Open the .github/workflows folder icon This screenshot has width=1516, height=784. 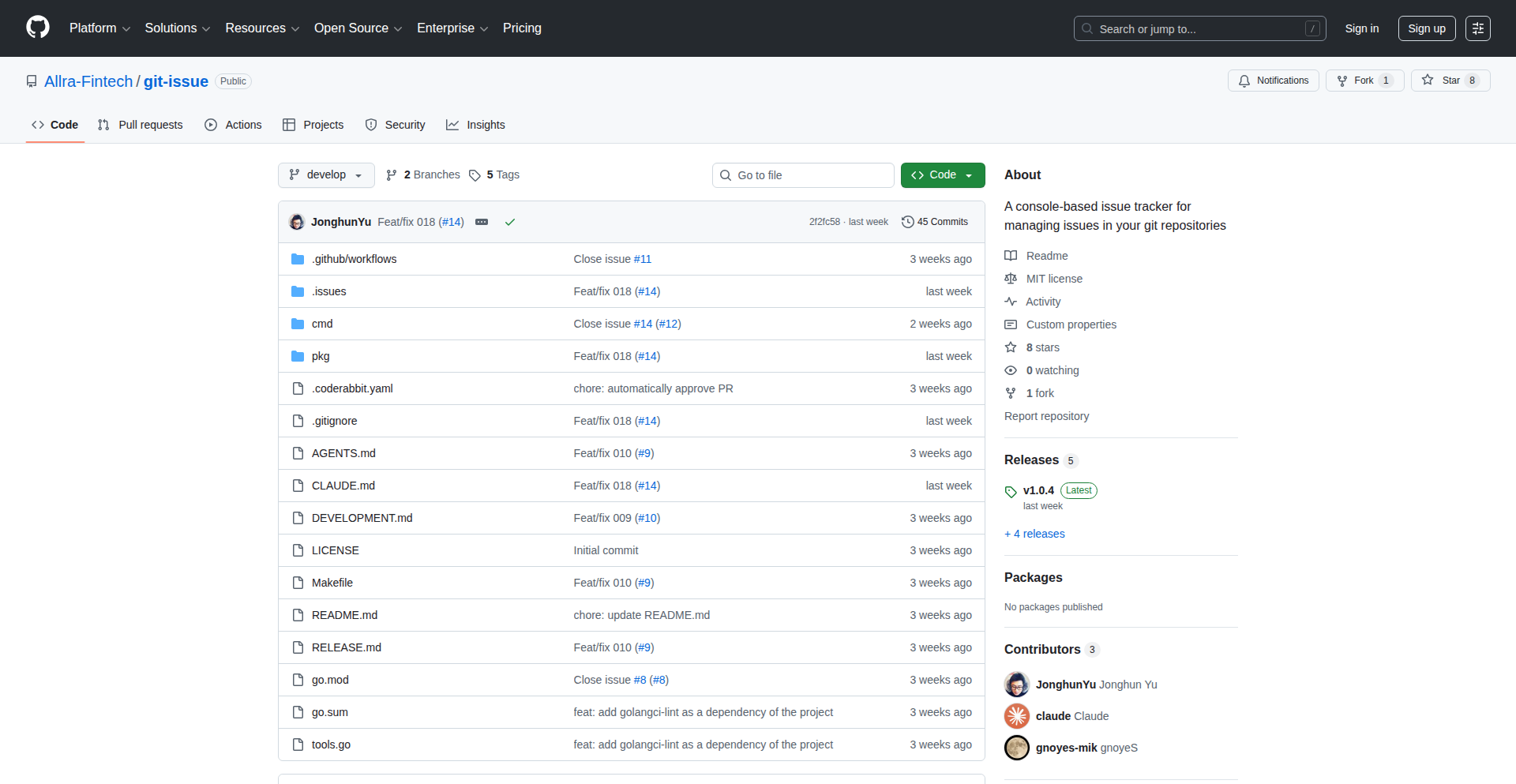298,258
